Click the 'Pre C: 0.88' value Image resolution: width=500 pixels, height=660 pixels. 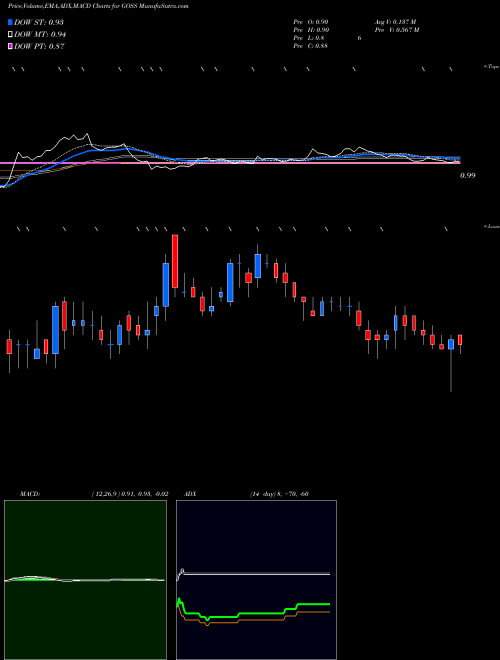(311, 46)
